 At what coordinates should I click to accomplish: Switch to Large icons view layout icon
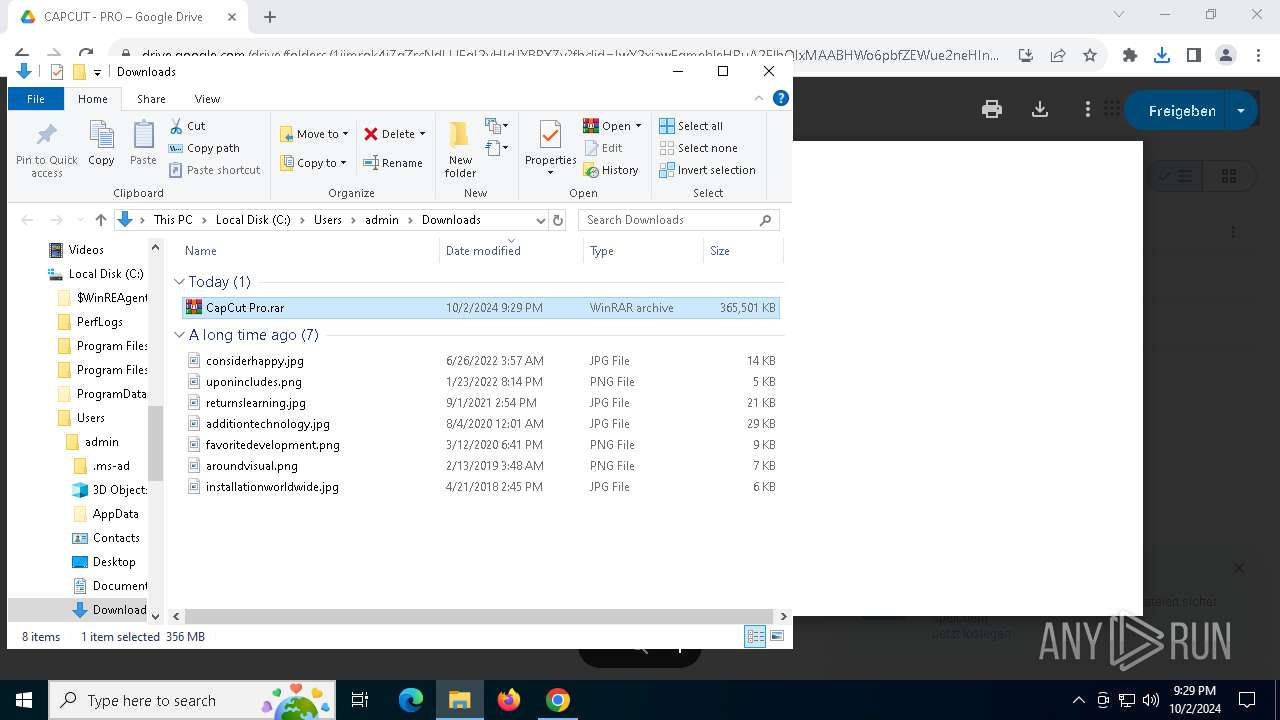(776, 636)
